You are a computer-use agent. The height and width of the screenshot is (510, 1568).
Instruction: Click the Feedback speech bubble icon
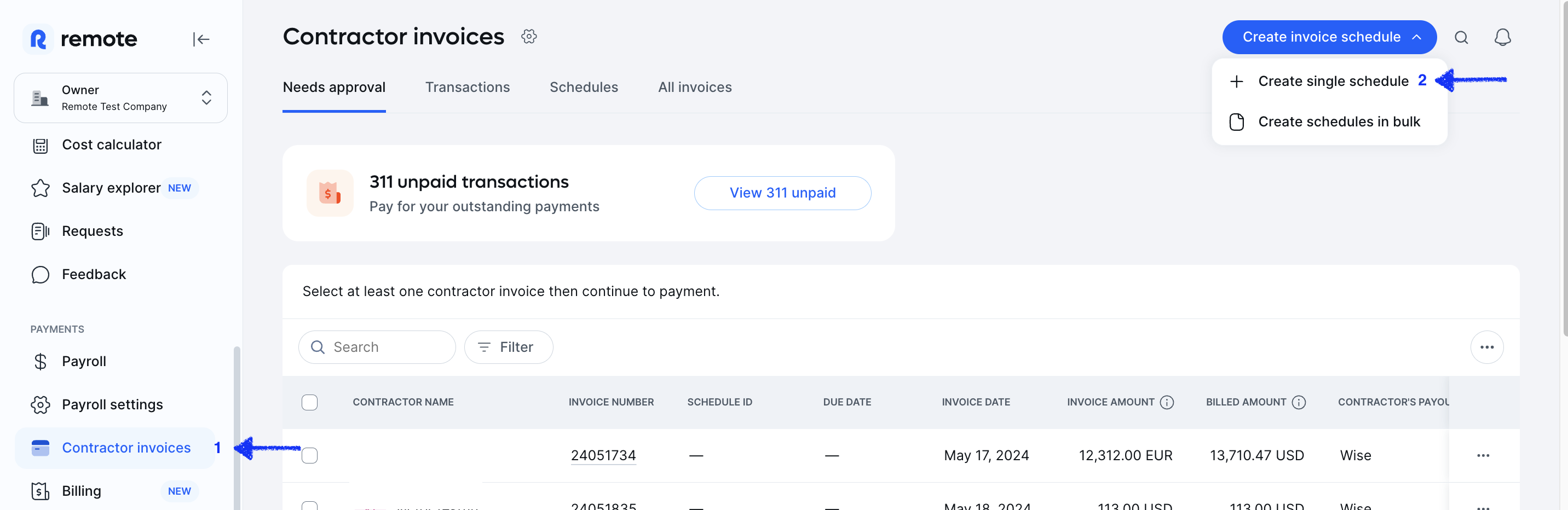tap(40, 275)
